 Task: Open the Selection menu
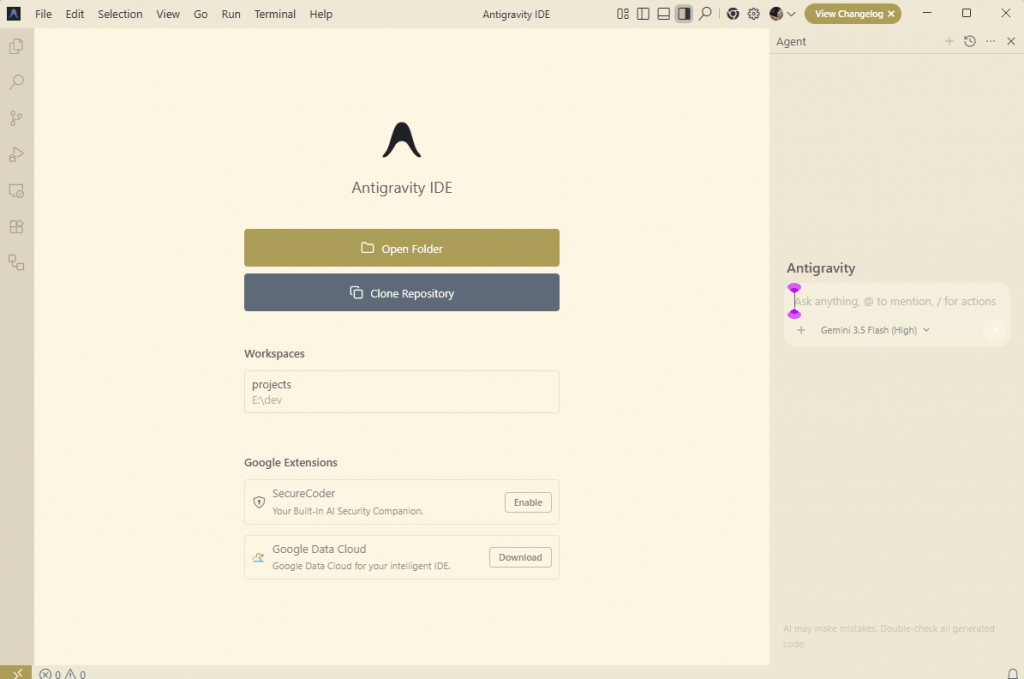tap(120, 14)
